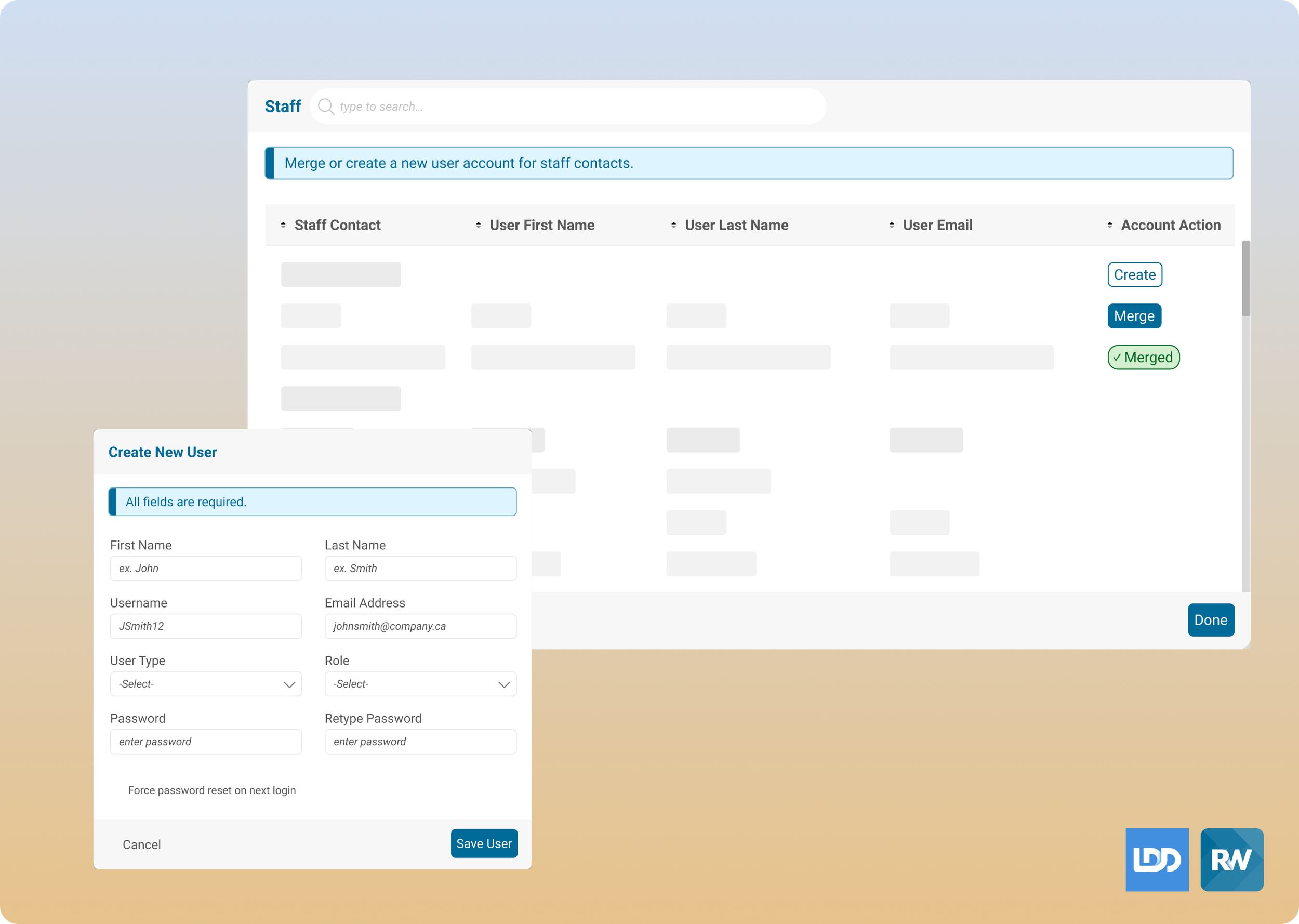The image size is (1299, 924).
Task: Focus the Email Address input field
Action: click(x=420, y=626)
